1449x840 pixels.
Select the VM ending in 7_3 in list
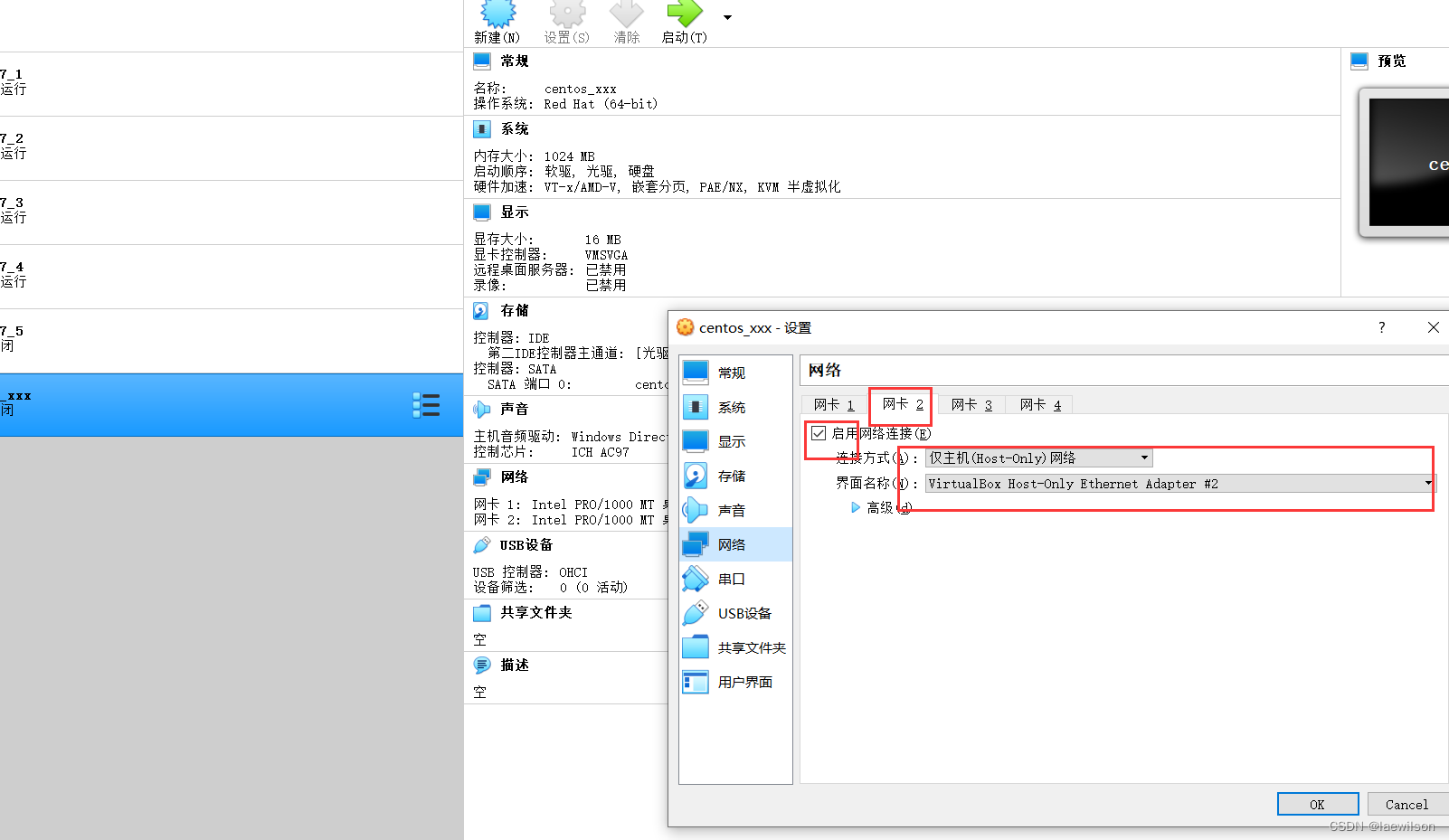click(x=232, y=212)
